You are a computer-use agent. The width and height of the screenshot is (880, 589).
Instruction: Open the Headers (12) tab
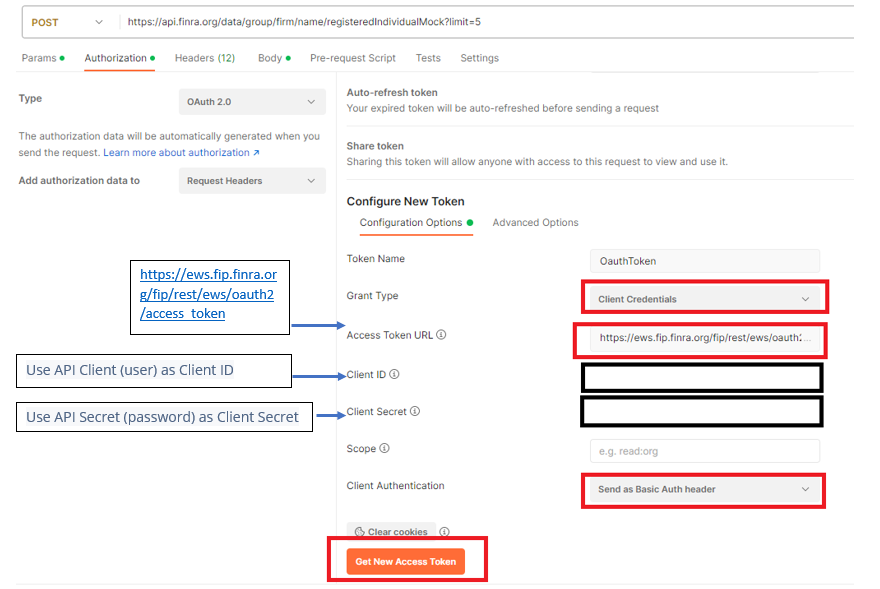tap(204, 58)
